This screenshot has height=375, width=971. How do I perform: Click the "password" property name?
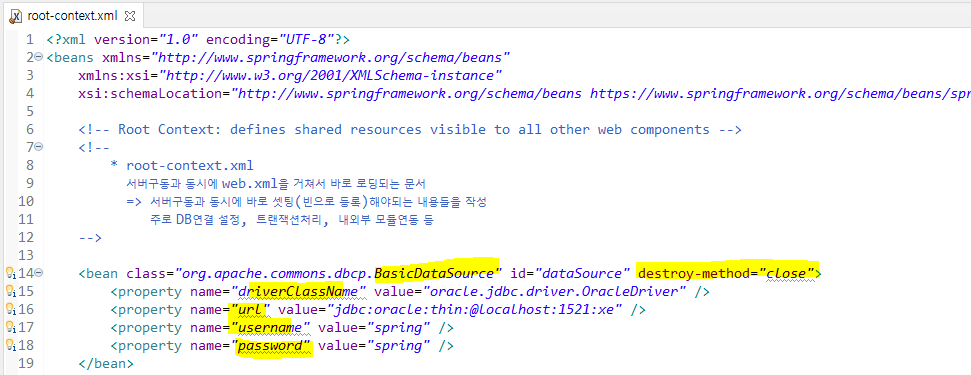tap(271, 345)
